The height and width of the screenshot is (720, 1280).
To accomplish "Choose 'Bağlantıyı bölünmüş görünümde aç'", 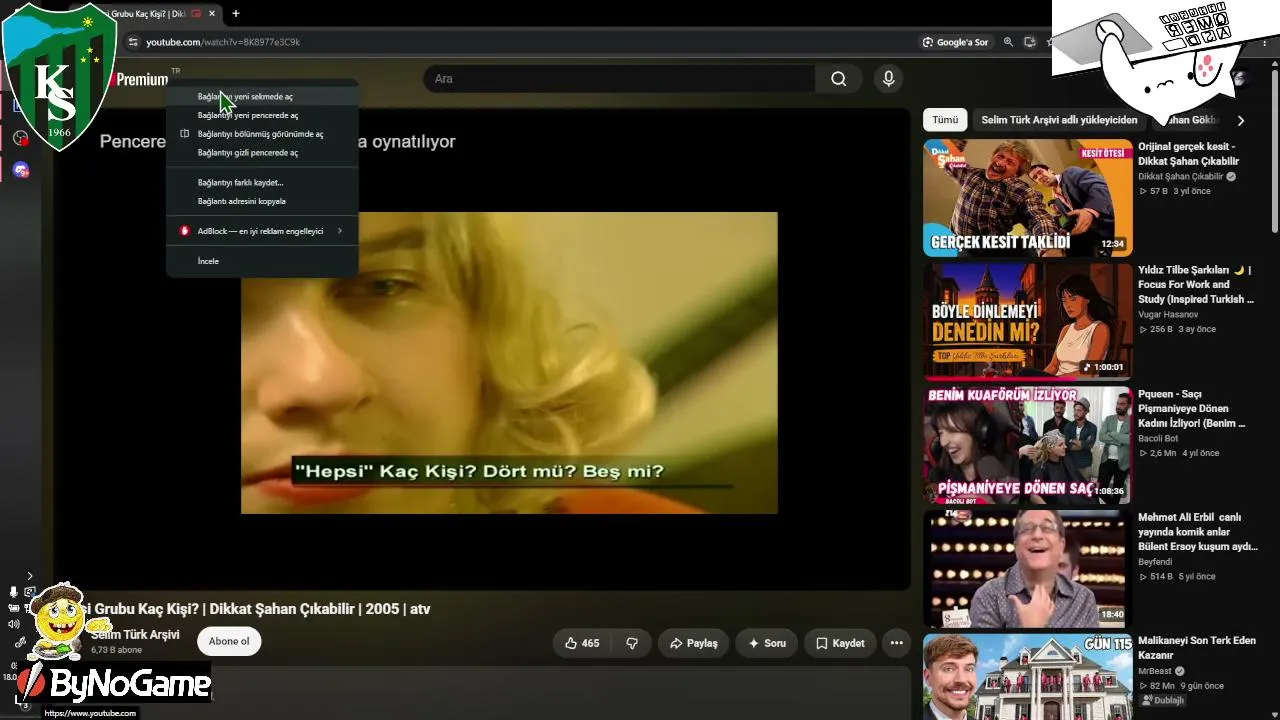I will pos(262,134).
